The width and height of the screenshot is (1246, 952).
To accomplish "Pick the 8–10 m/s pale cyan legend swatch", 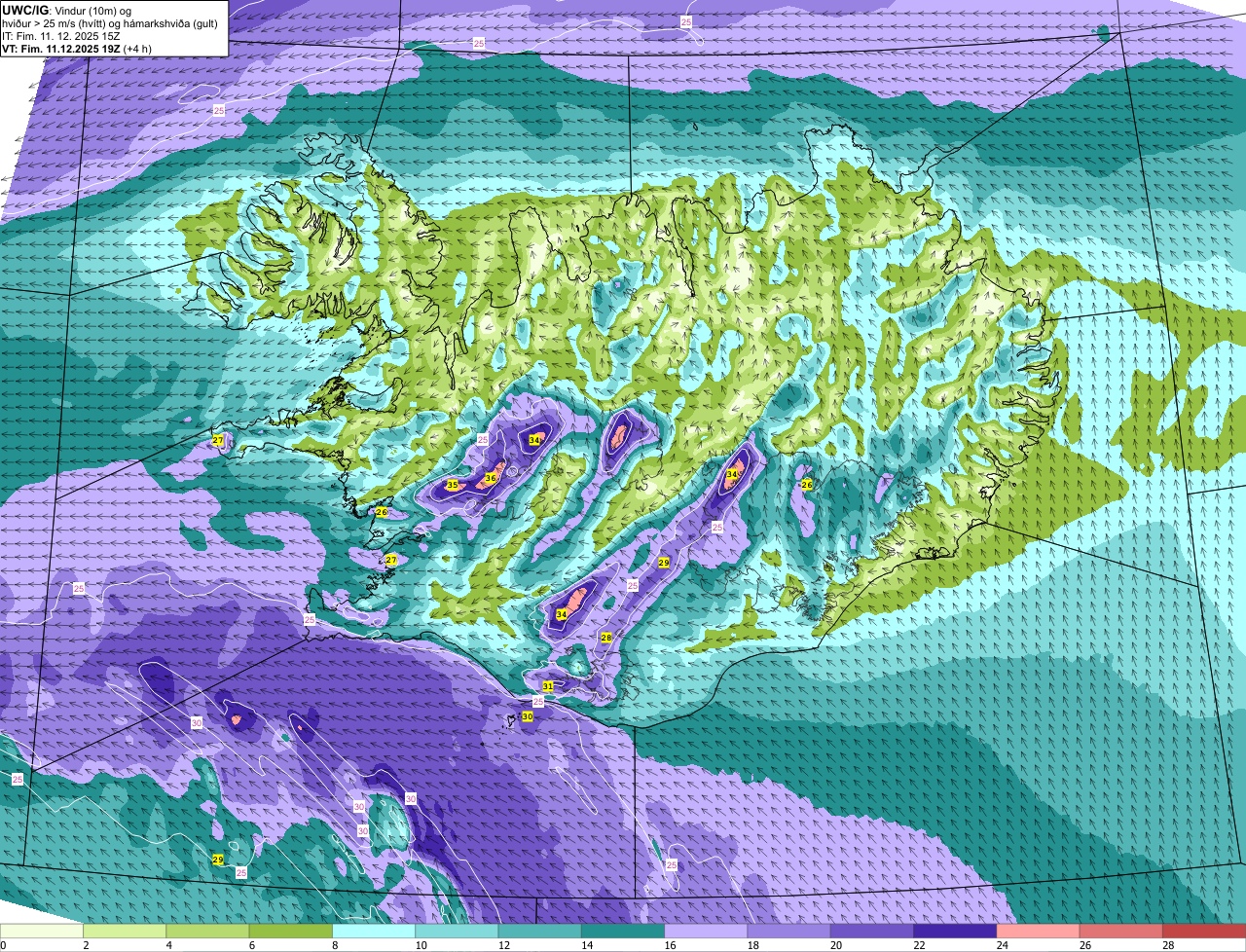I will coord(374,931).
